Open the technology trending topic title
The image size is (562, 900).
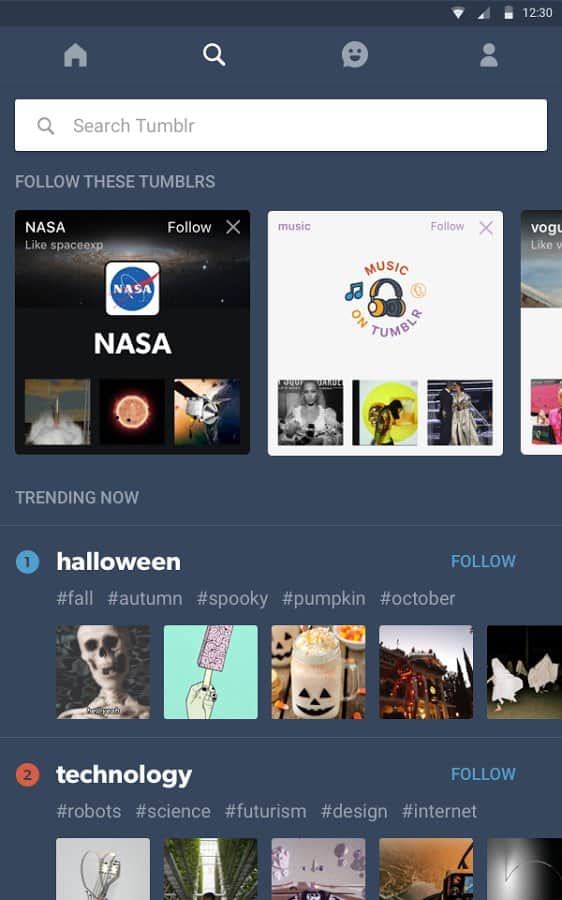point(124,775)
